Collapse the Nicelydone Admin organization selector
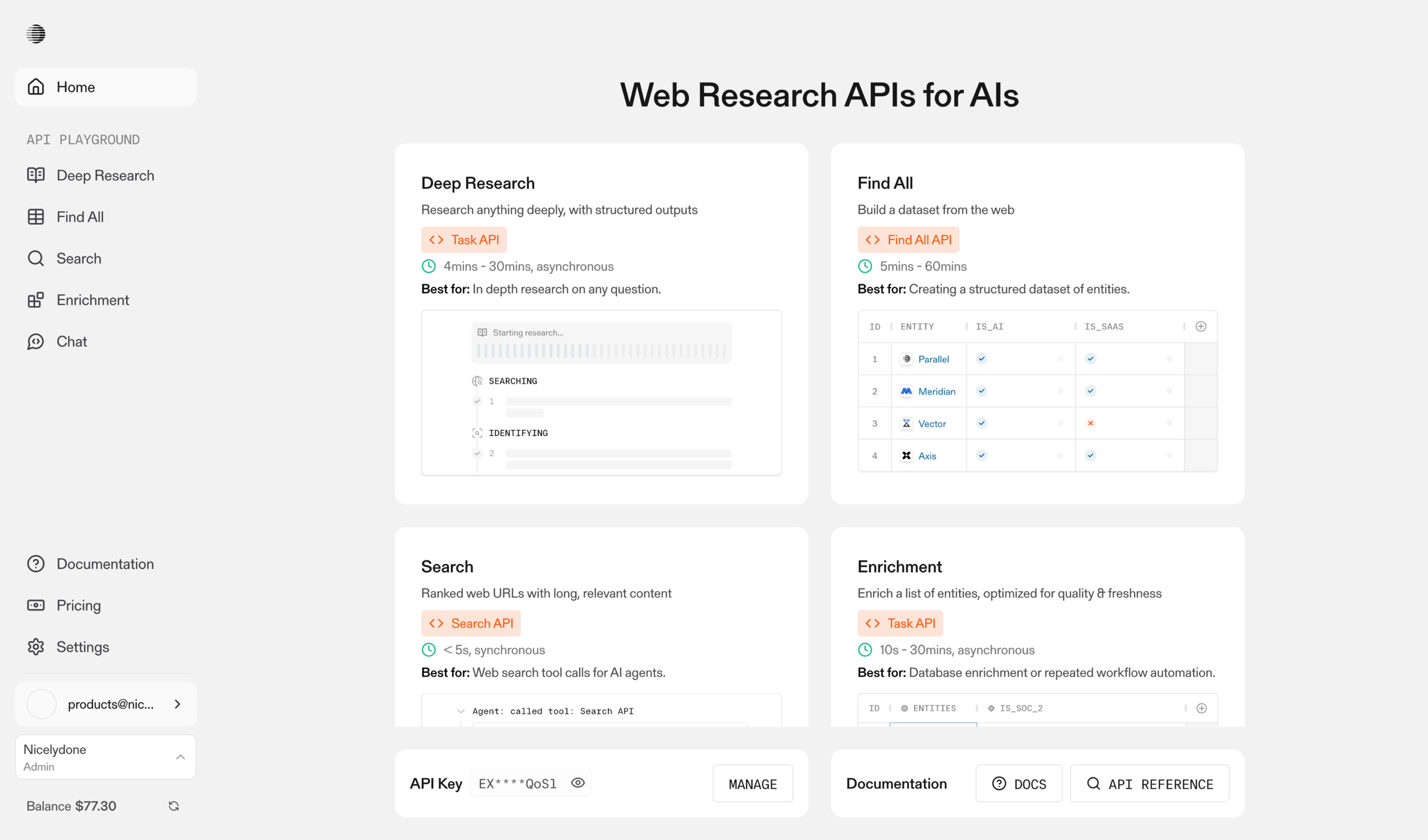Screen dimensions: 1428x840 pyautogui.click(x=180, y=757)
